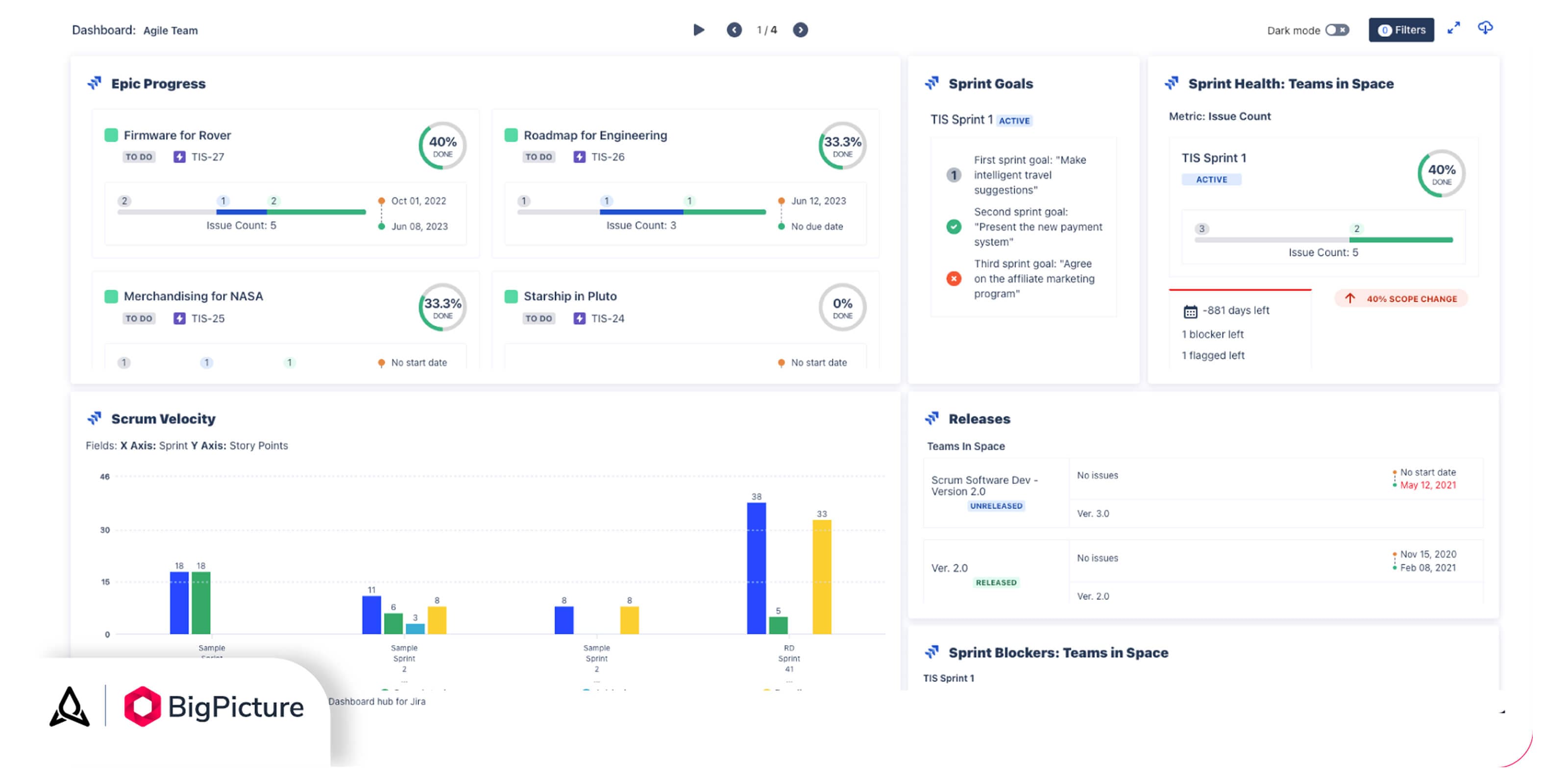The height and width of the screenshot is (779, 1568).
Task: Click Merchandising for NASA green color square
Action: pos(111,296)
